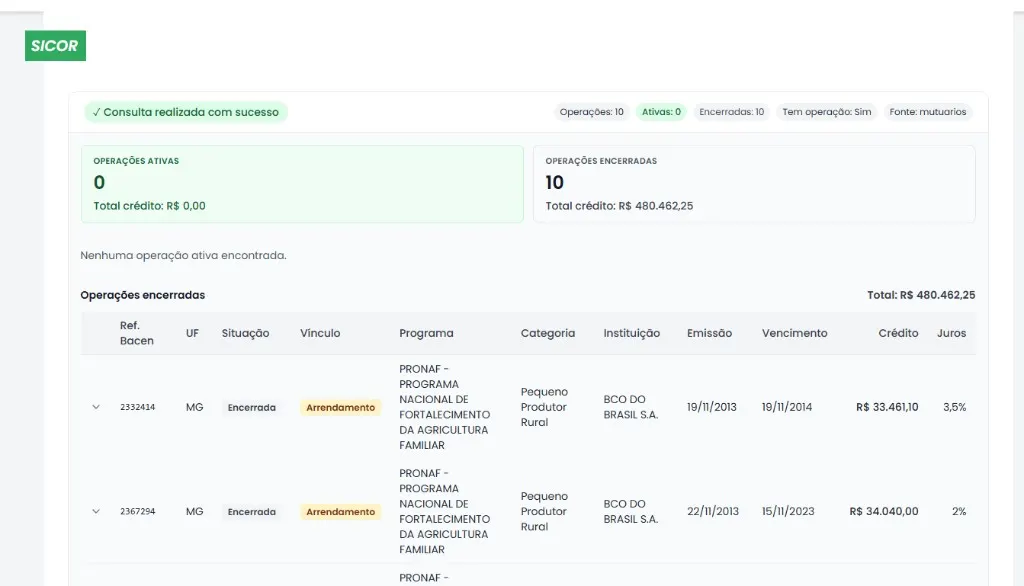Click credit value R$ 33.461,10
The height and width of the screenshot is (586, 1024).
point(887,407)
